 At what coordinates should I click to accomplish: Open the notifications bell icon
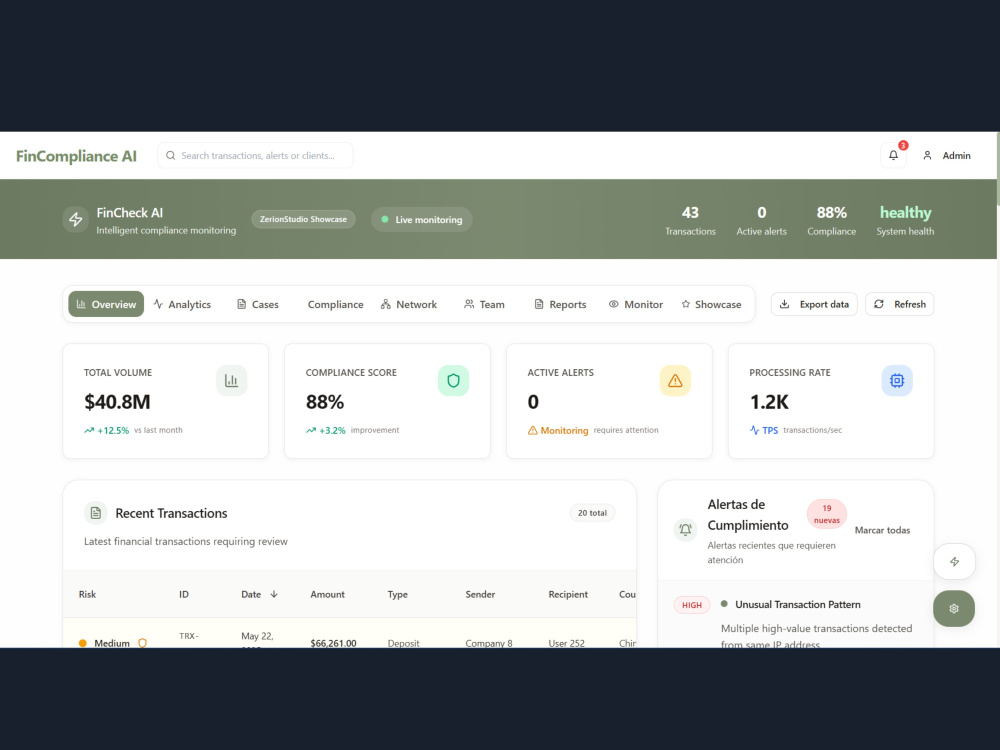(x=893, y=155)
